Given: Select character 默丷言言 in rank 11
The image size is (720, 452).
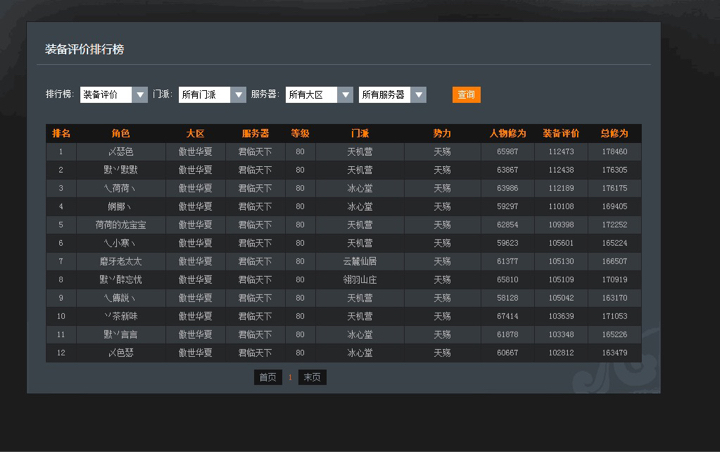Looking at the screenshot, I should [121, 334].
